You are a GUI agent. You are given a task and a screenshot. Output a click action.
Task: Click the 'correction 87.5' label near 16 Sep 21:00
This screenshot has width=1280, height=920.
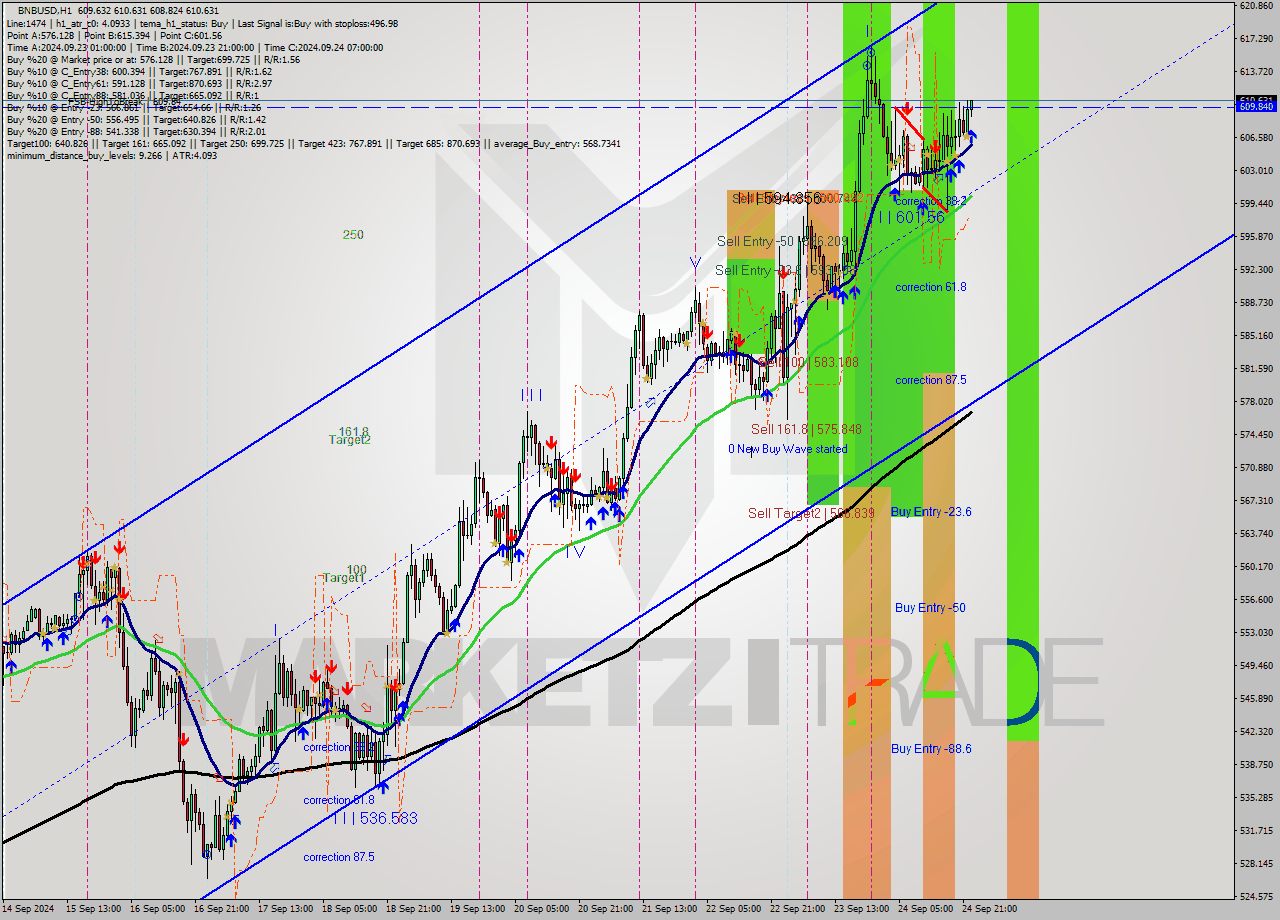point(339,857)
